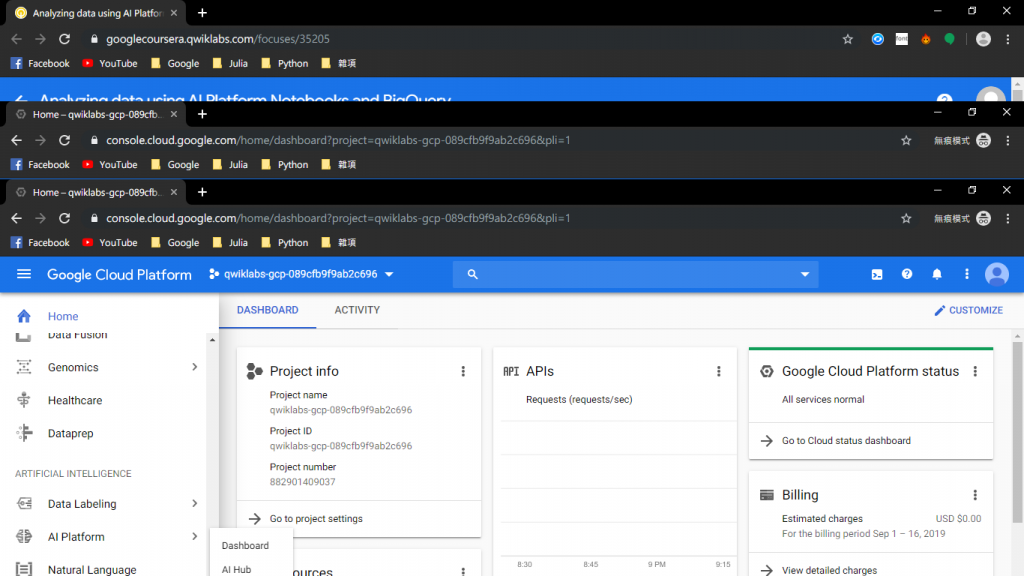Click the incognito icon in front window
This screenshot has height=576, width=1024.
(x=983, y=218)
